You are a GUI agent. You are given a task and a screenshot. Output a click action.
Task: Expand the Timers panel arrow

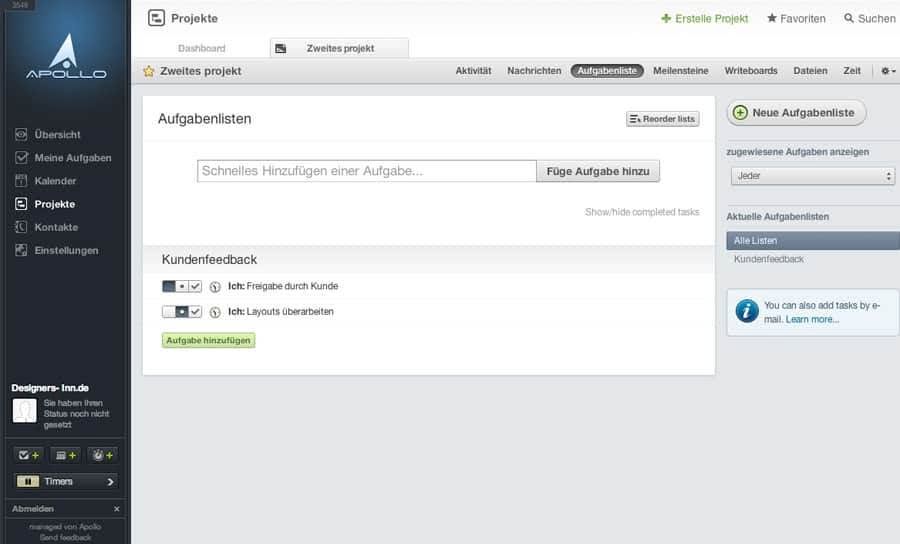point(110,481)
